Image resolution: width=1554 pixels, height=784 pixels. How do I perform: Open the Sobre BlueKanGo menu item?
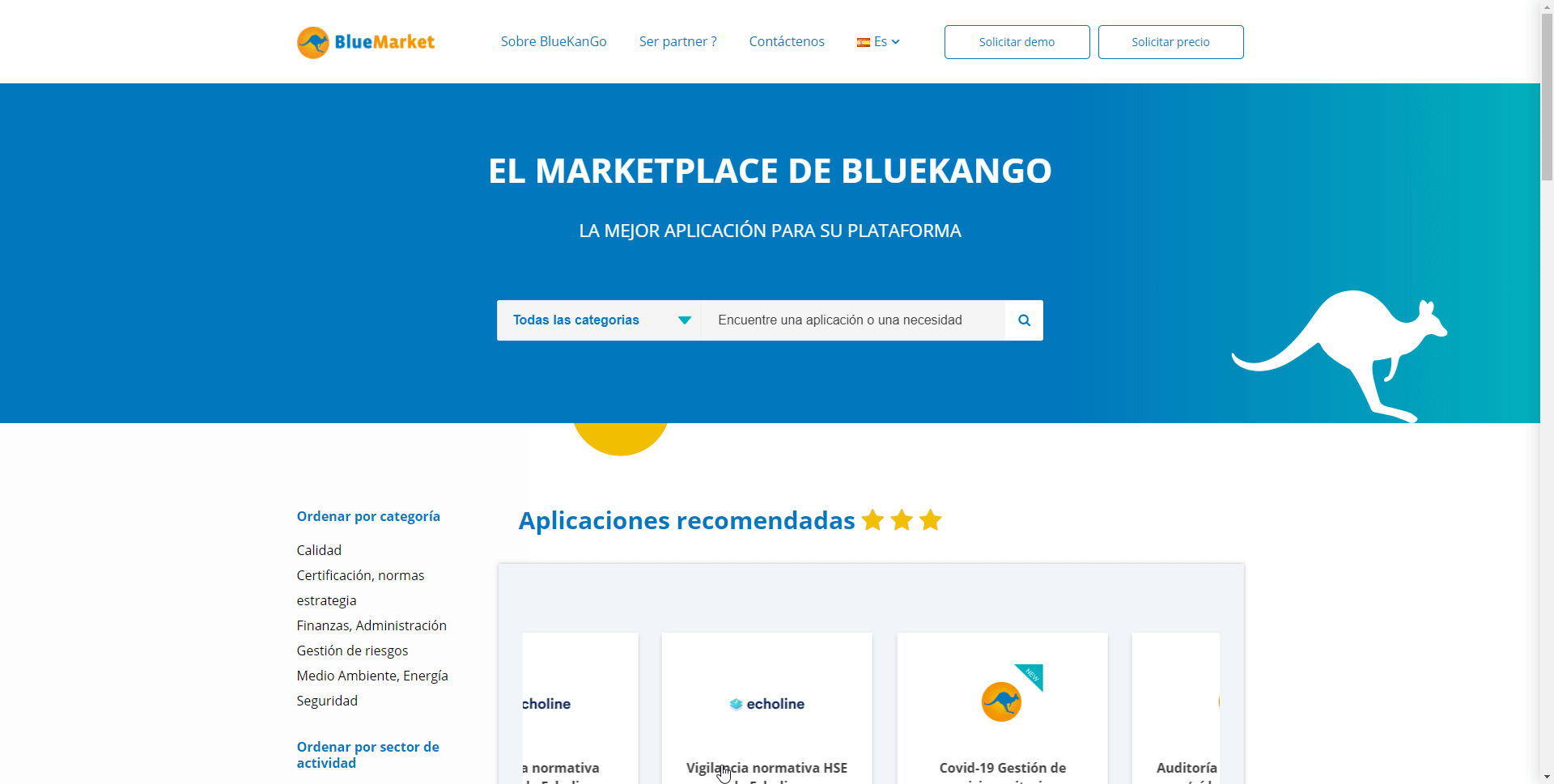point(554,42)
